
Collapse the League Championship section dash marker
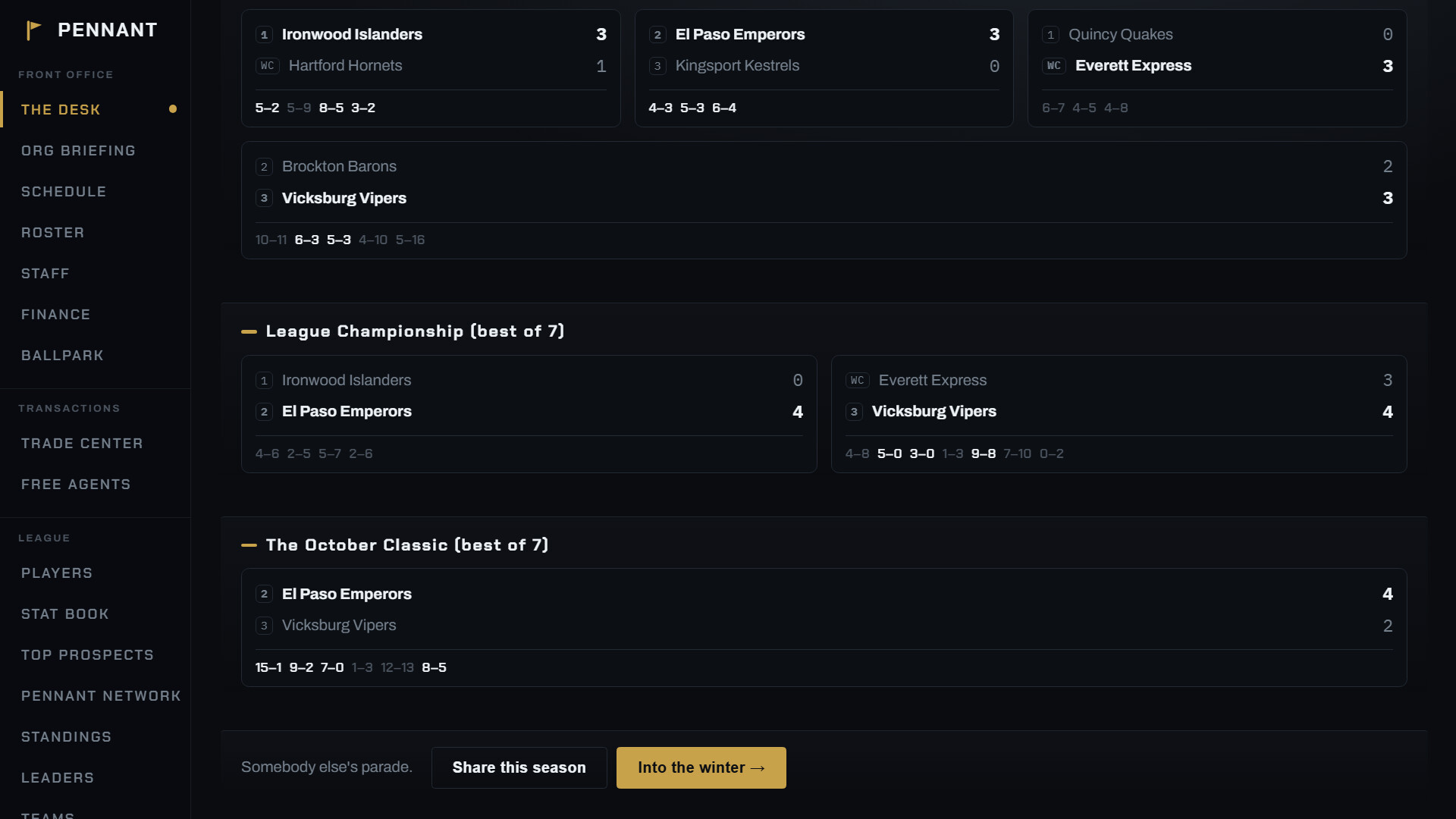249,331
